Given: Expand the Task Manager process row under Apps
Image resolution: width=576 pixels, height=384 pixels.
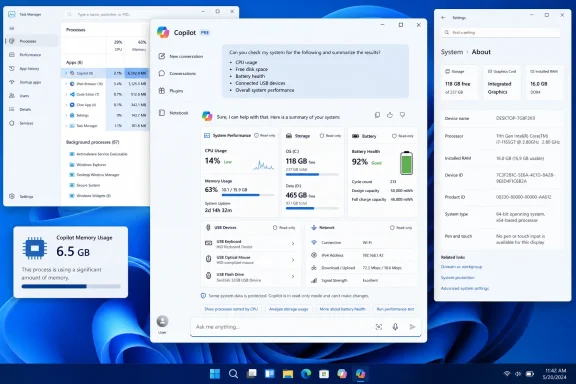Looking at the screenshot, I should (x=66, y=126).
